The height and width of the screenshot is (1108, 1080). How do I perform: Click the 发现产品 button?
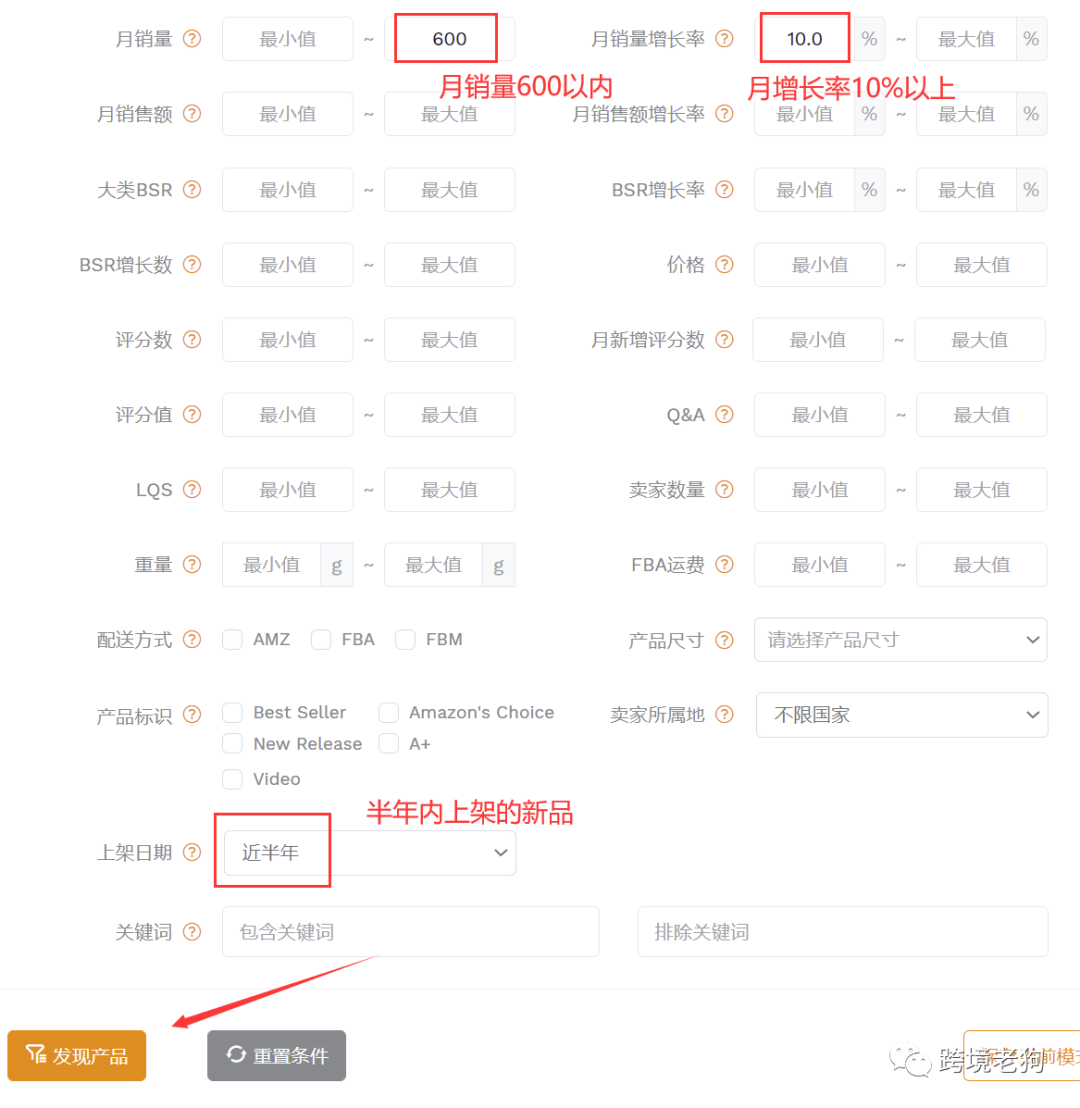pyautogui.click(x=76, y=1055)
